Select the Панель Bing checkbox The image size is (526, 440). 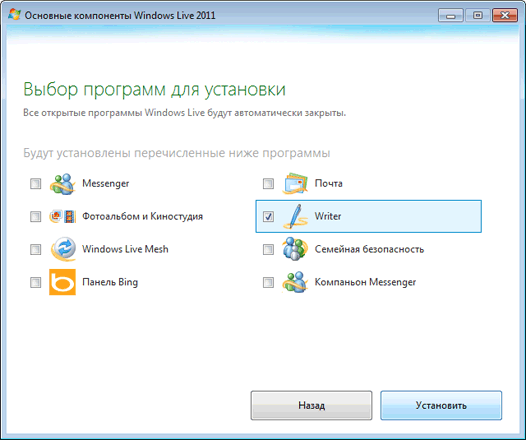(36, 282)
